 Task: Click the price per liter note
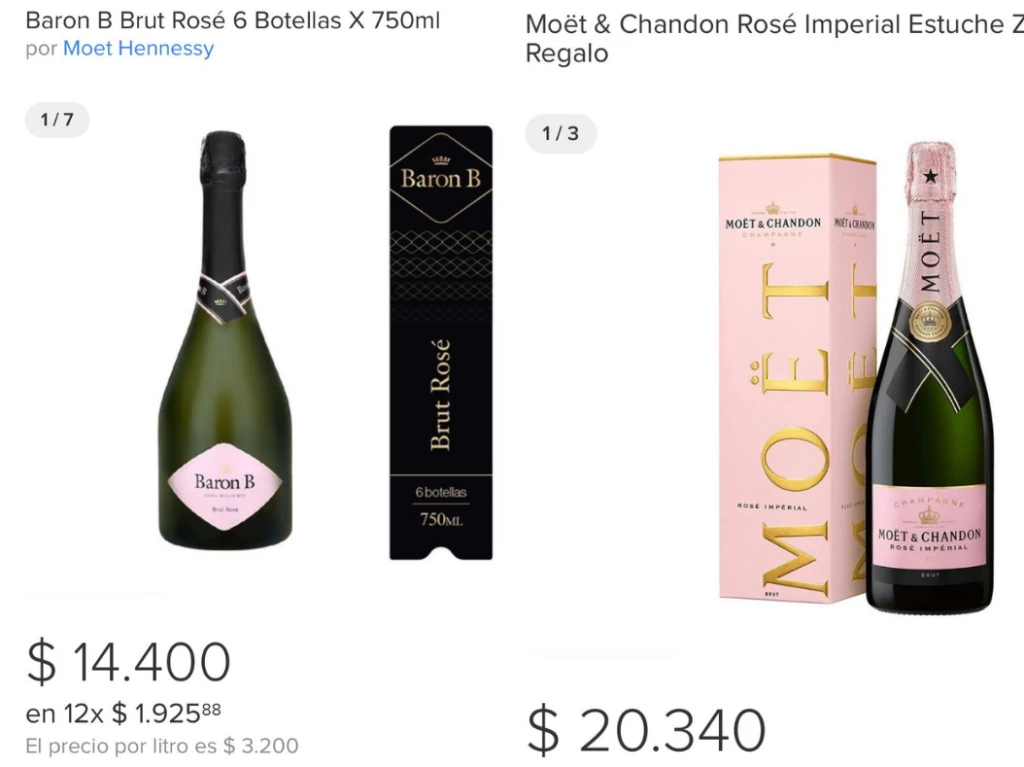tap(161, 746)
